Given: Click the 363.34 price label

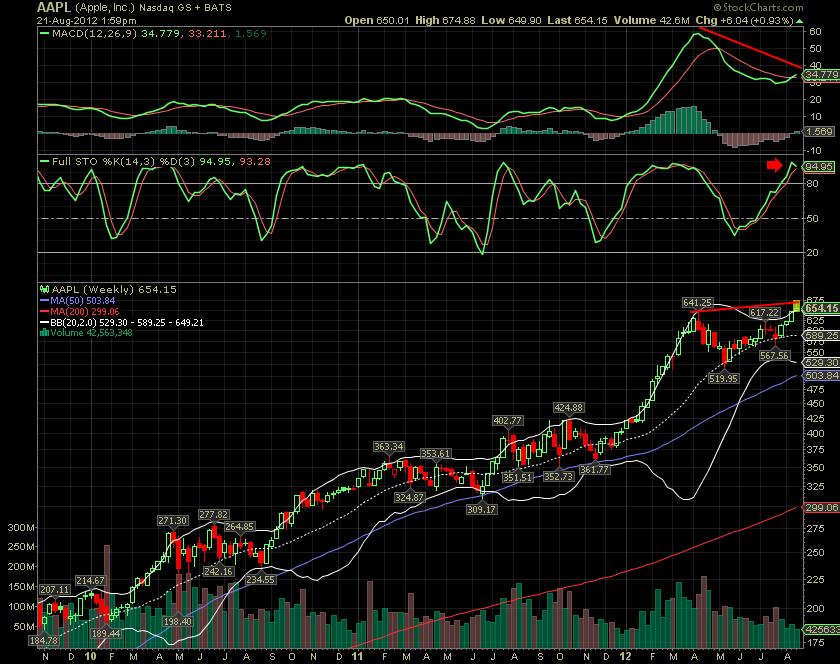Looking at the screenshot, I should [x=389, y=446].
